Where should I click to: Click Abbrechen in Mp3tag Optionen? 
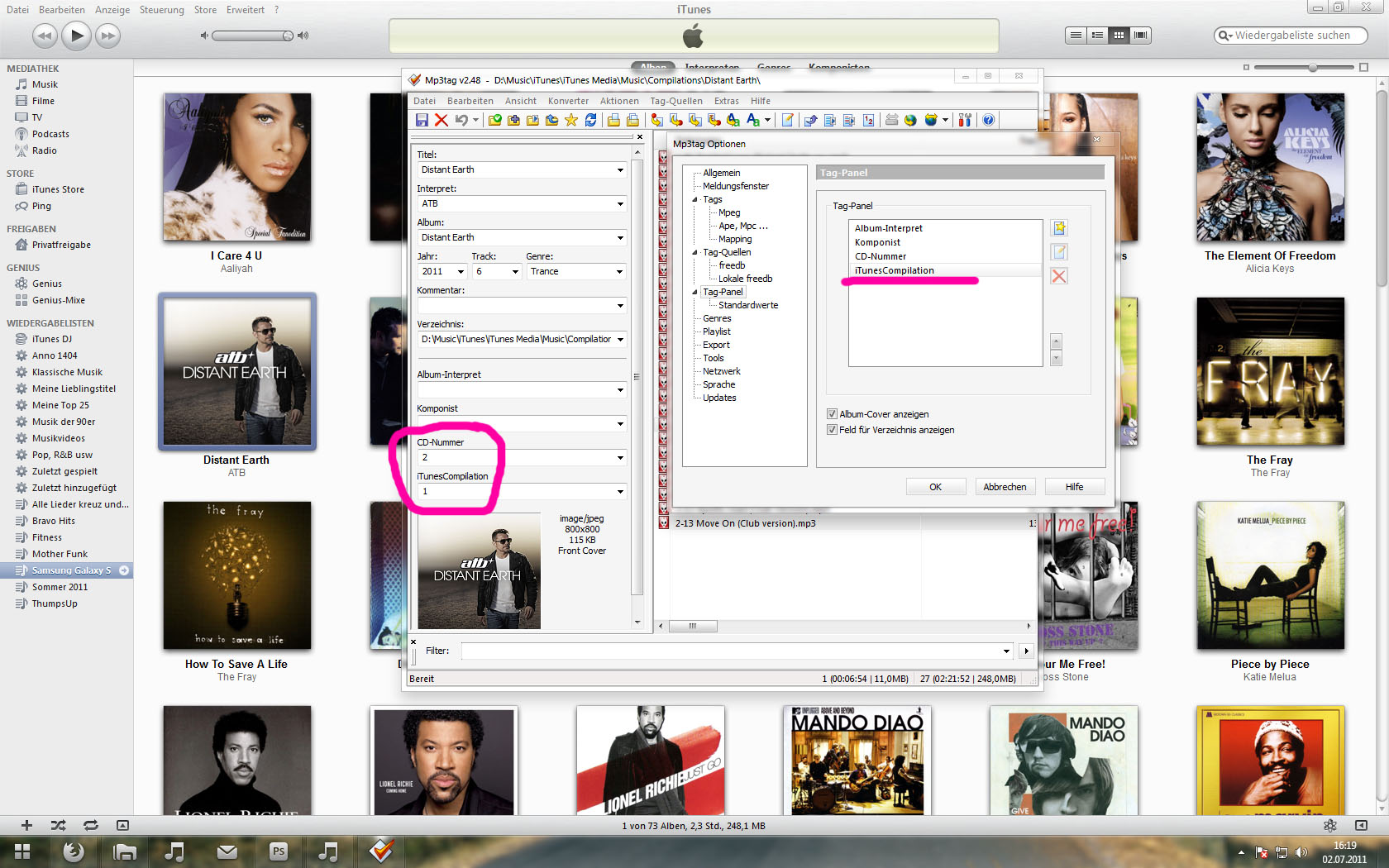1005,487
